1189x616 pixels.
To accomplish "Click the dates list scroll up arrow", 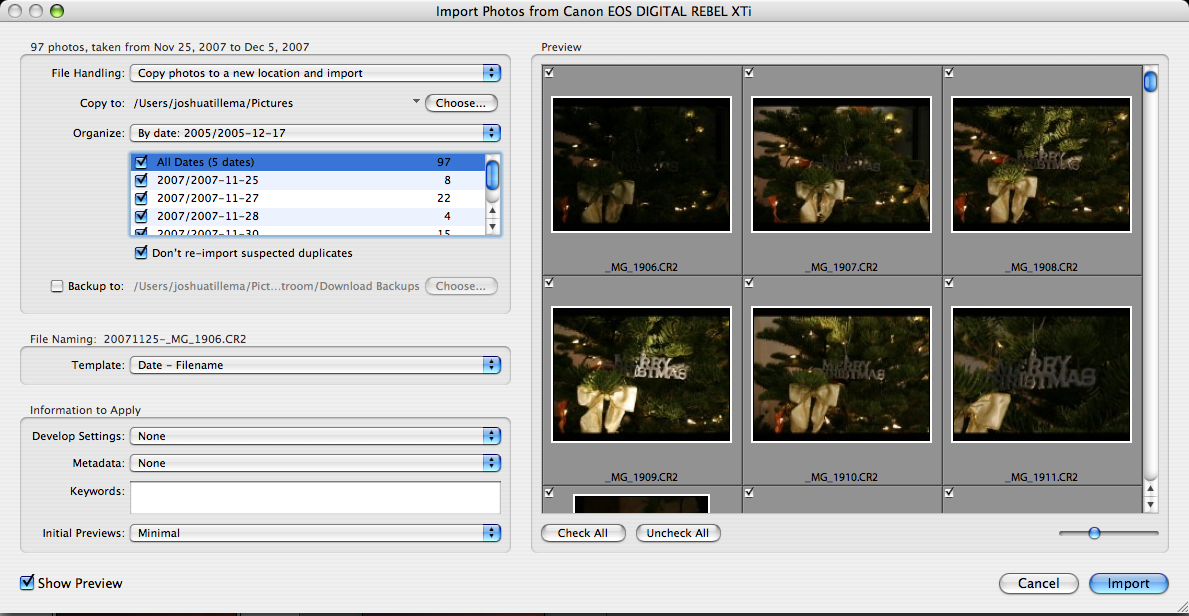I will pos(492,211).
